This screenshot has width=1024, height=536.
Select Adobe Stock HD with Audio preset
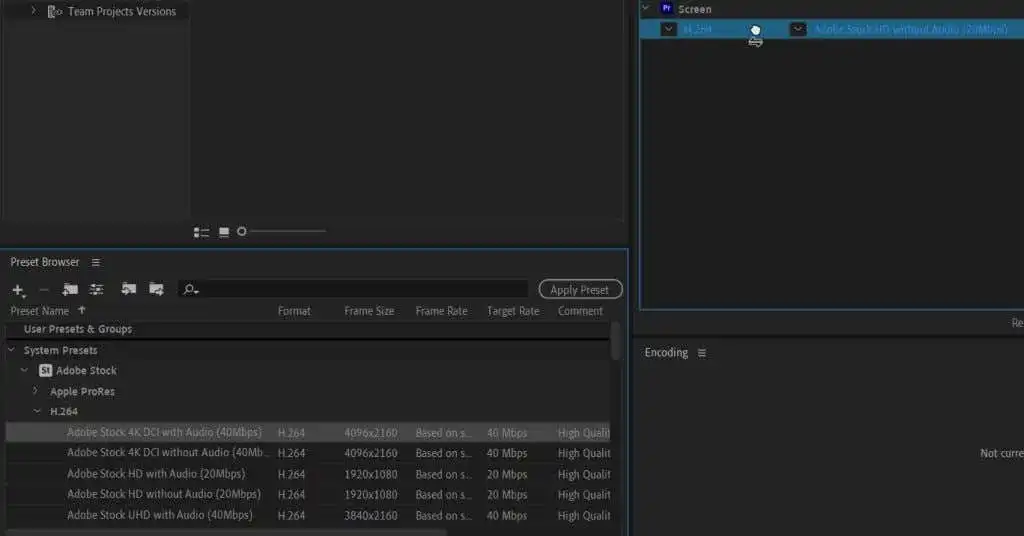point(308,474)
